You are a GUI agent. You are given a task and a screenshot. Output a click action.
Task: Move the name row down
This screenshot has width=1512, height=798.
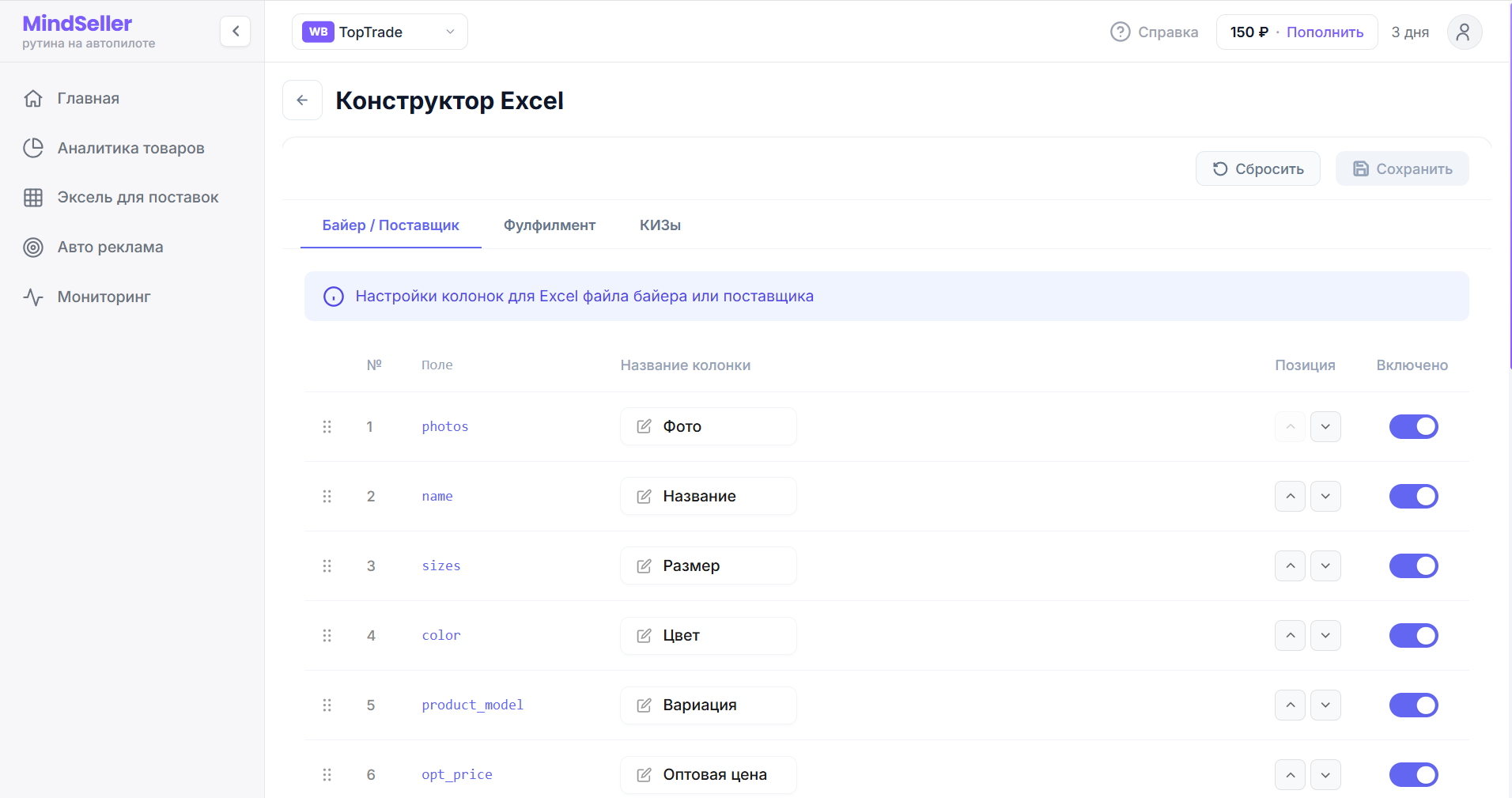coord(1325,496)
